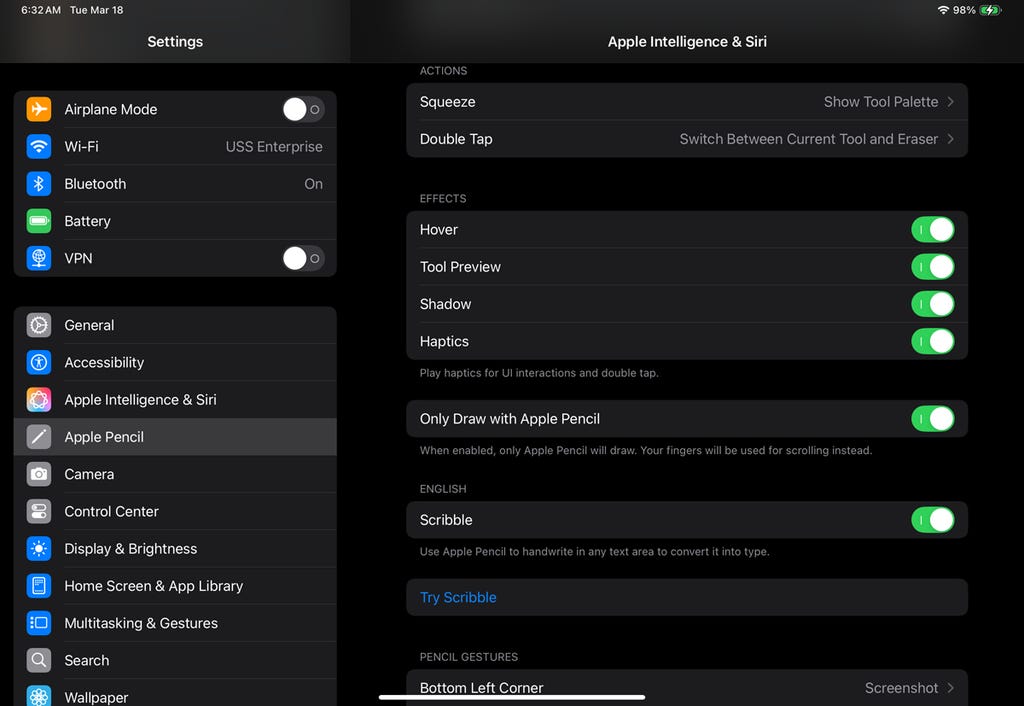Go to Control Center settings
1024x706 pixels.
tap(175, 511)
